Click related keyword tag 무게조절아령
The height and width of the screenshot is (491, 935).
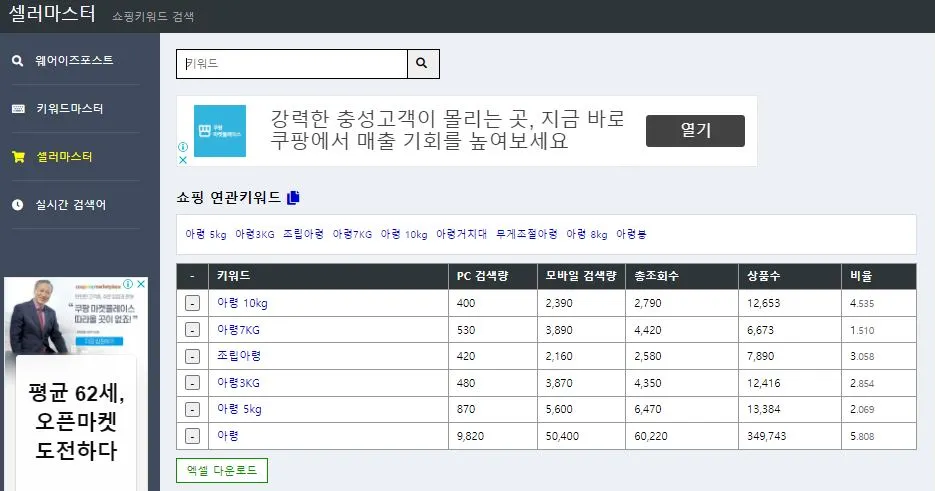pos(527,234)
